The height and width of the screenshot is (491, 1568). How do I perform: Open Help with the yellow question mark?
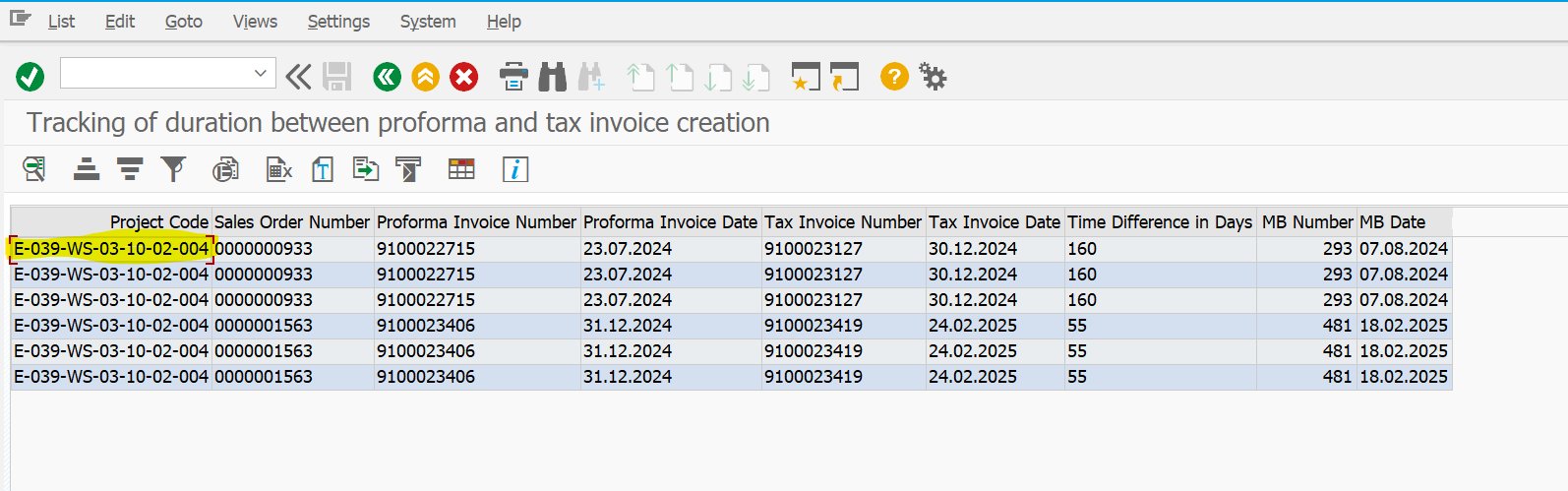[894, 76]
